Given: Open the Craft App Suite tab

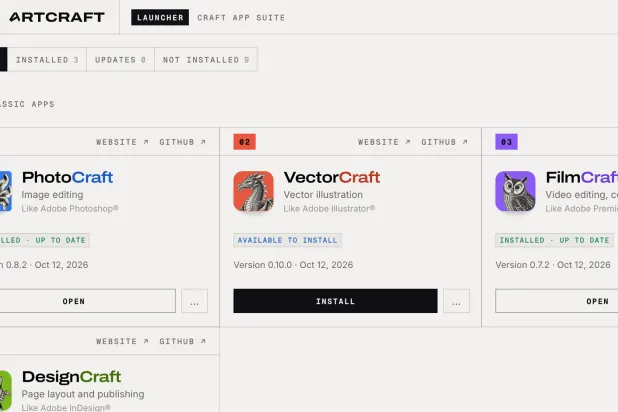Looking at the screenshot, I should [x=241, y=18].
